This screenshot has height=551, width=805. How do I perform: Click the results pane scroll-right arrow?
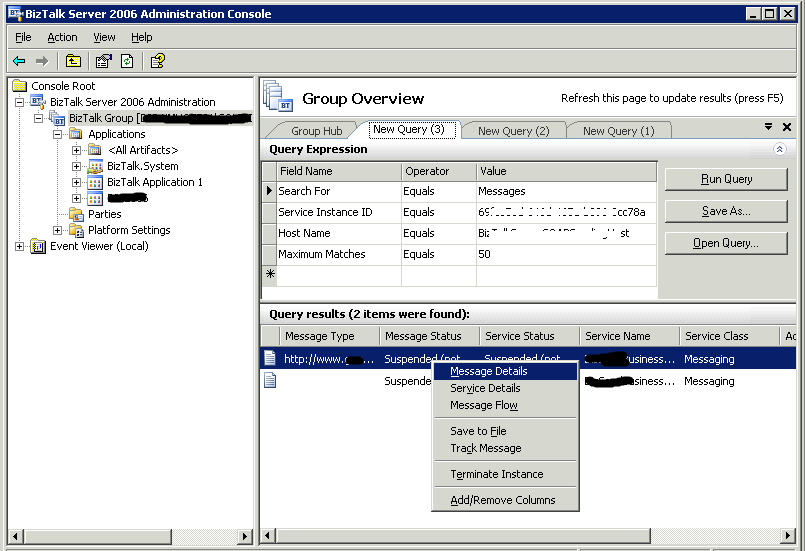[x=788, y=536]
